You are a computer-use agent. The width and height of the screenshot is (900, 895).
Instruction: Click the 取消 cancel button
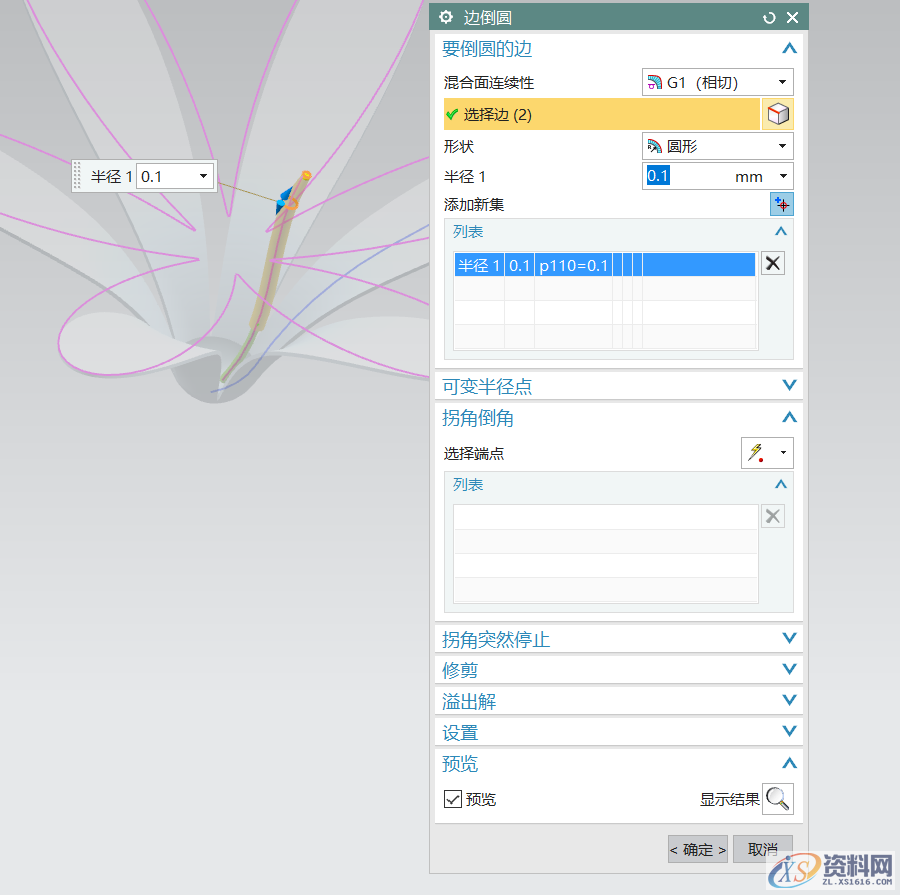pos(762,848)
